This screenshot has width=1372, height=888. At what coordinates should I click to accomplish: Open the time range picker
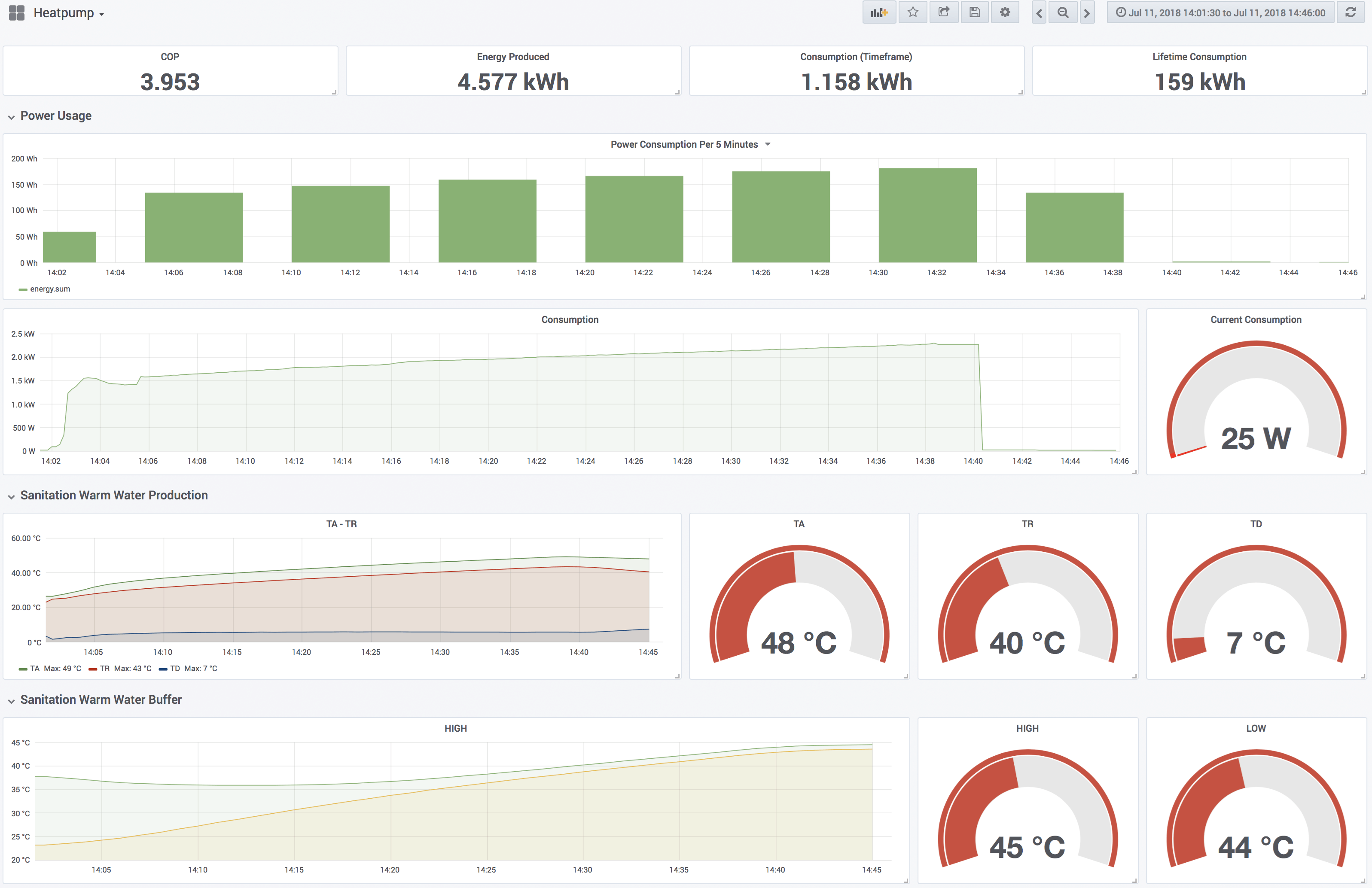click(1220, 13)
